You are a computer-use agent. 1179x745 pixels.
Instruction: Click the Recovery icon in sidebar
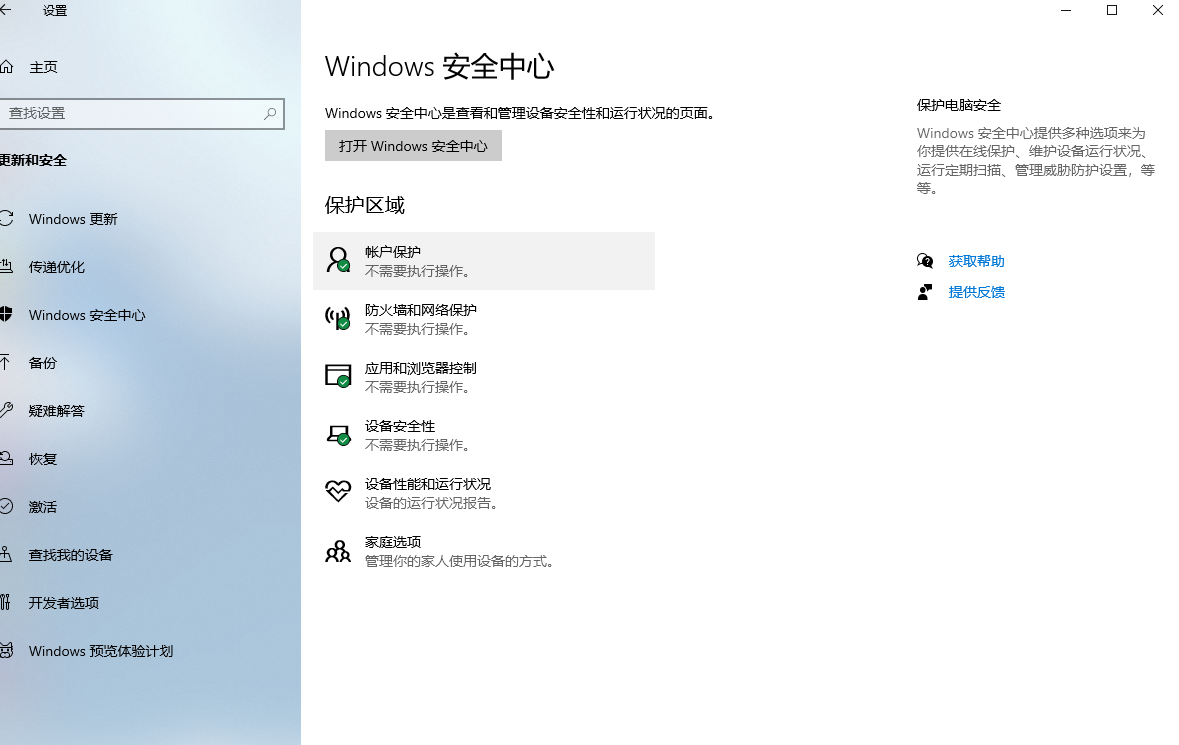(x=6, y=458)
